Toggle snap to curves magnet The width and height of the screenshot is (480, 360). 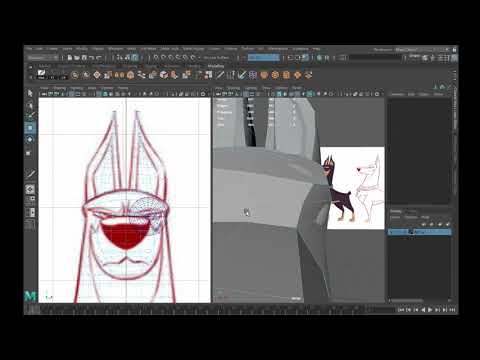click(163, 58)
